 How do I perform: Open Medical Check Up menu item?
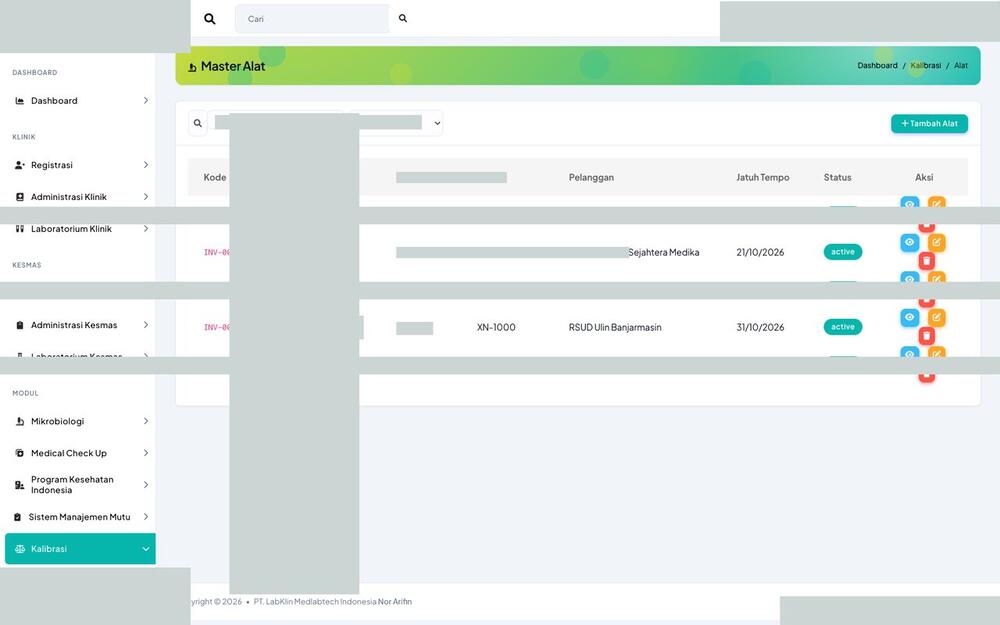tap(80, 453)
